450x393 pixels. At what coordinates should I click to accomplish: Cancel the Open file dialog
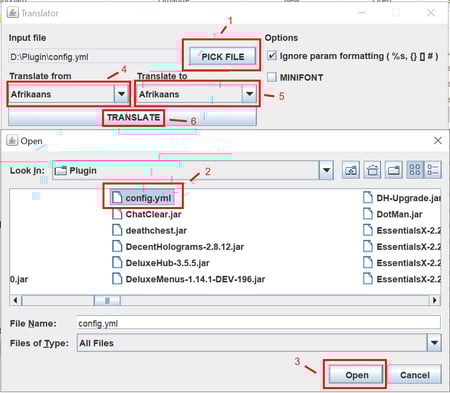click(414, 375)
